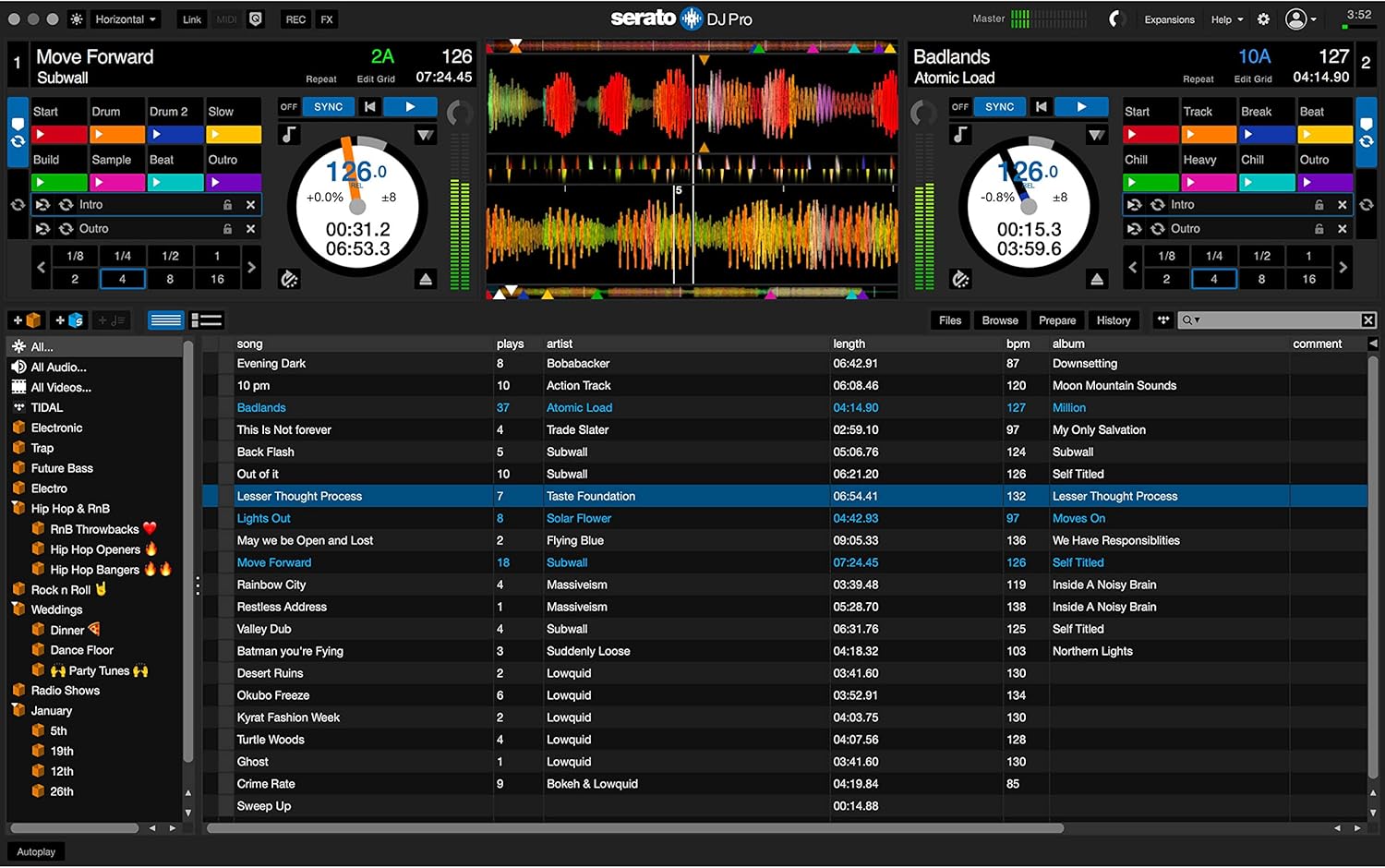Click the add smart crate icon

68,320
